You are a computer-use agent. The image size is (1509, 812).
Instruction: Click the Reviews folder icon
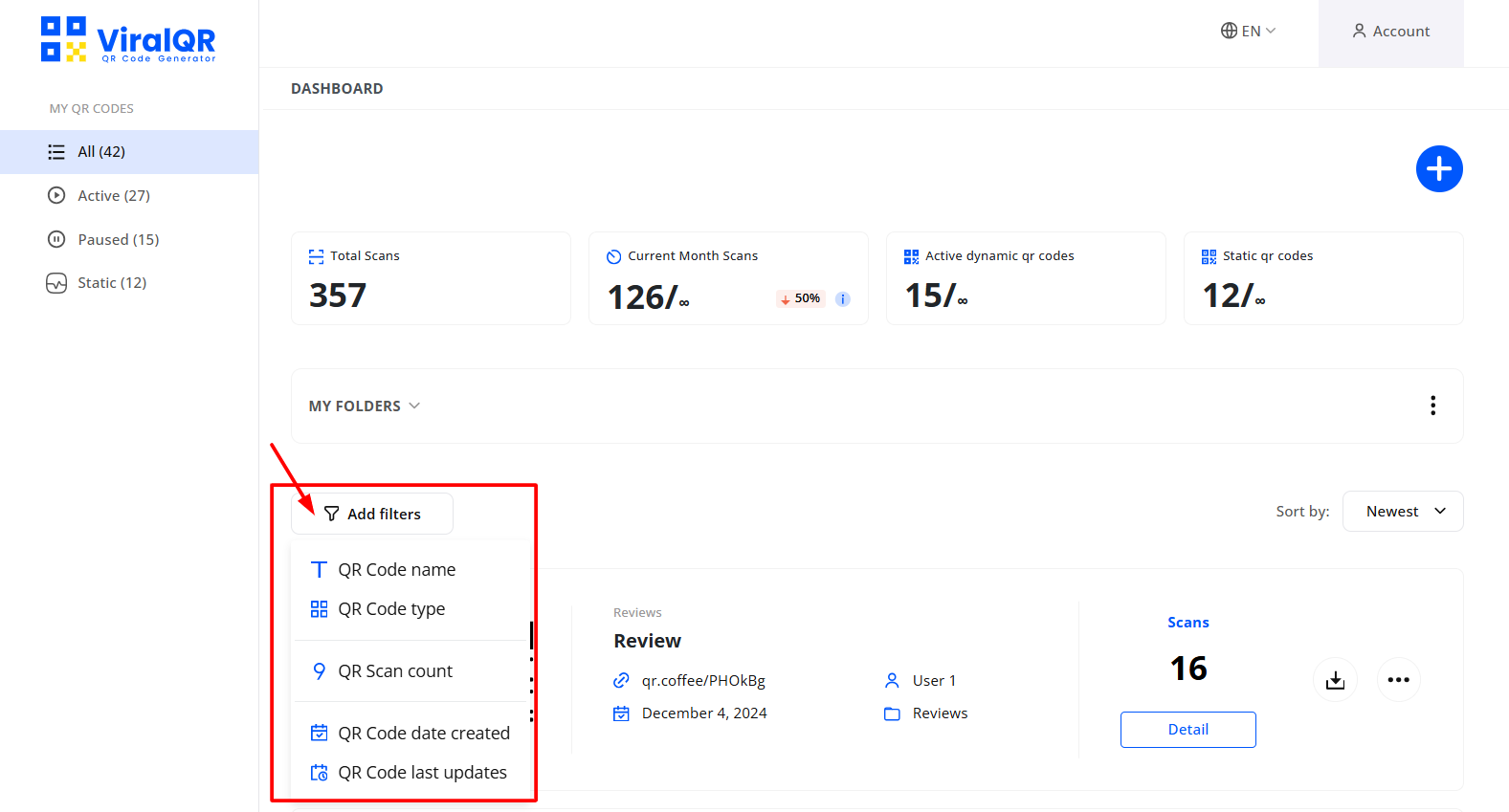(x=893, y=713)
